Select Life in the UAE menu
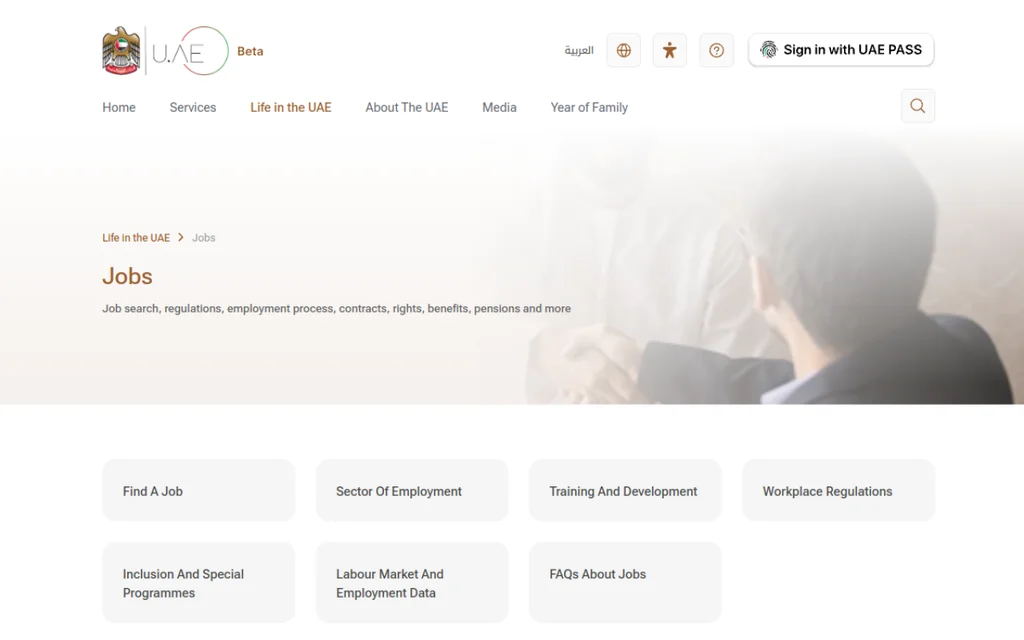1024x640 pixels. coord(291,107)
